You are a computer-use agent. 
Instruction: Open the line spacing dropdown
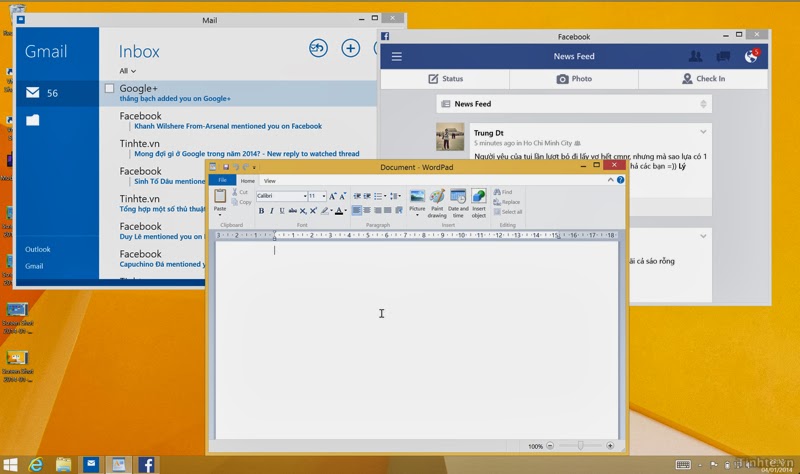(x=395, y=196)
